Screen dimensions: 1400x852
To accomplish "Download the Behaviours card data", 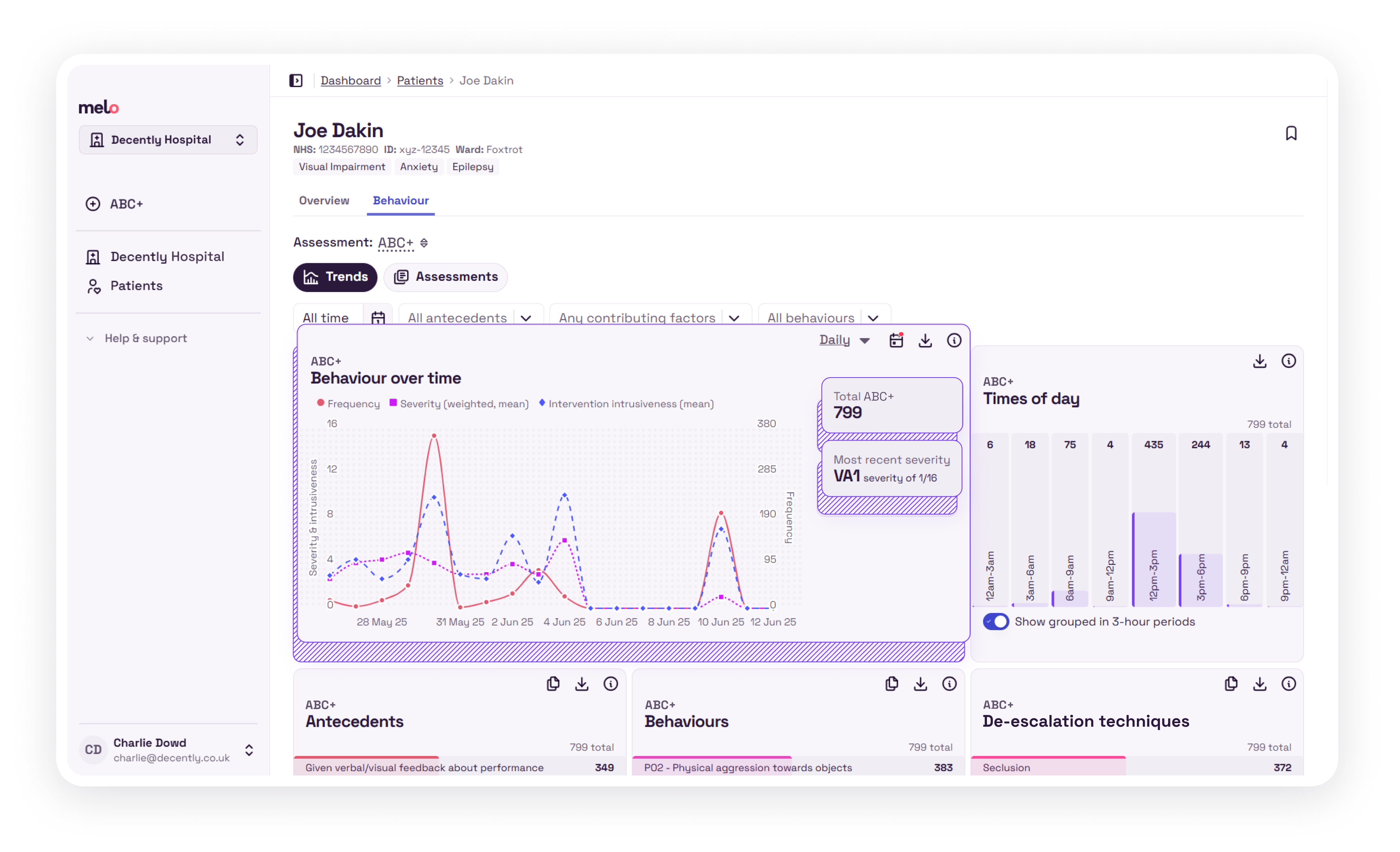I will click(x=921, y=684).
